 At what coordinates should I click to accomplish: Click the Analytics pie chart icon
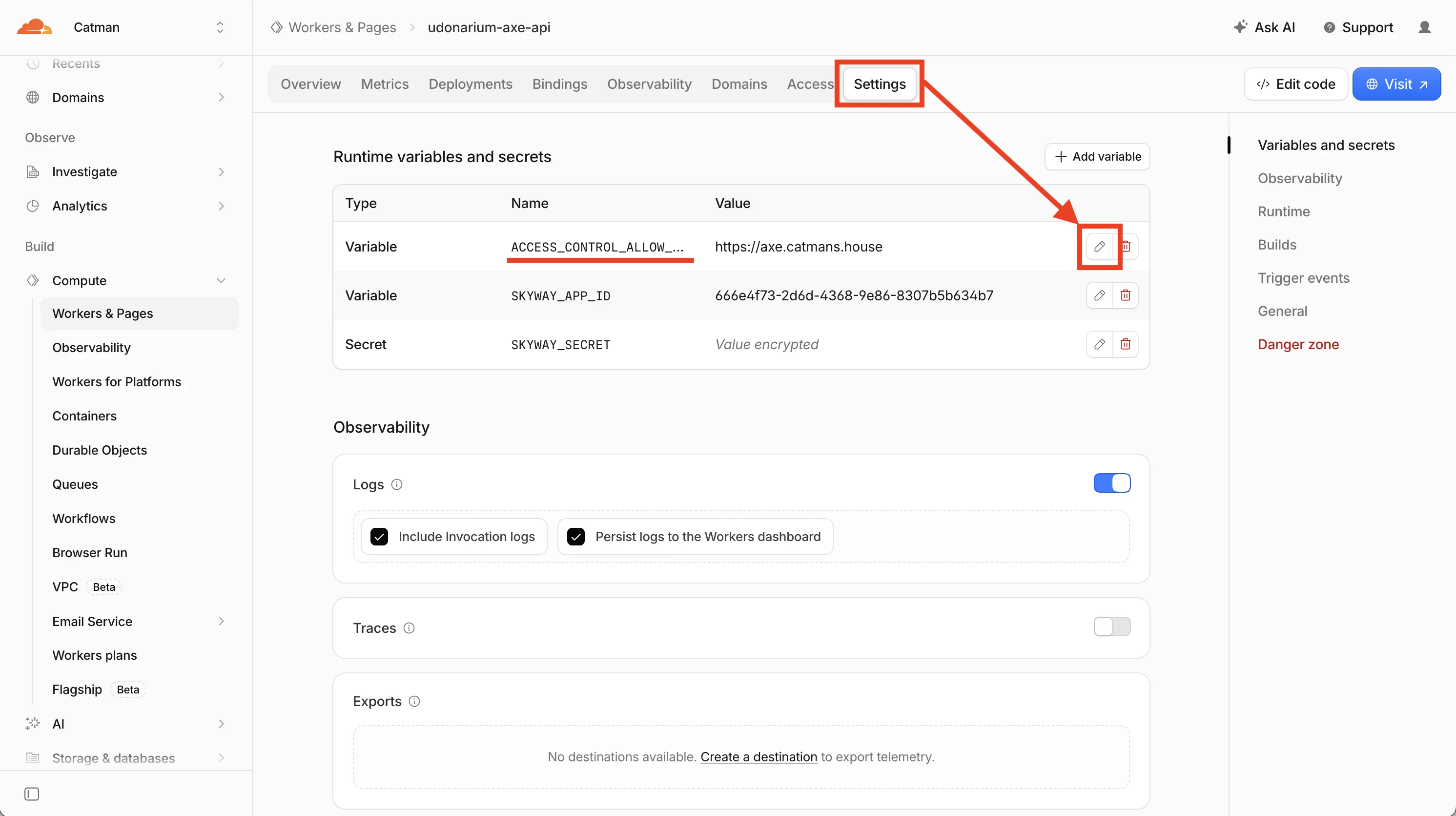tap(33, 206)
